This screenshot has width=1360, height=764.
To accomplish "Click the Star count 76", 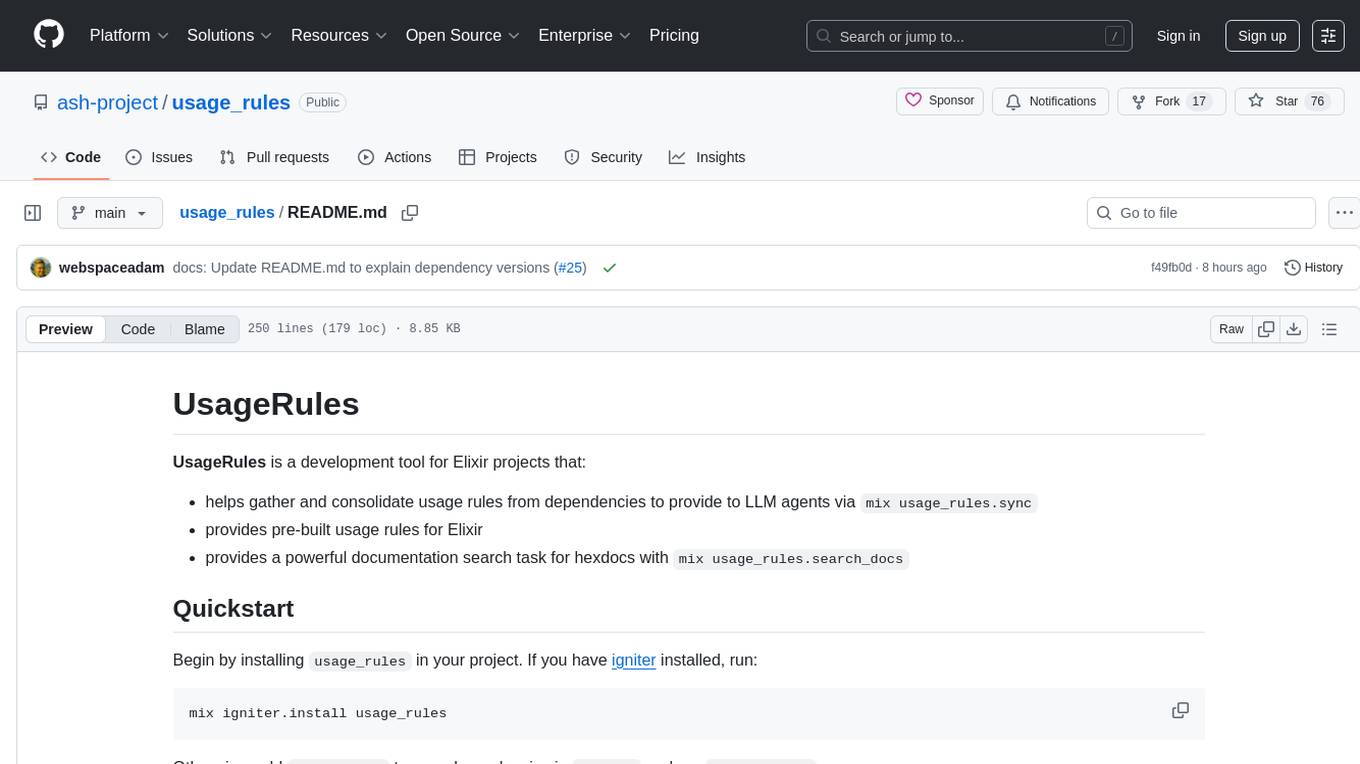I will coord(1318,101).
